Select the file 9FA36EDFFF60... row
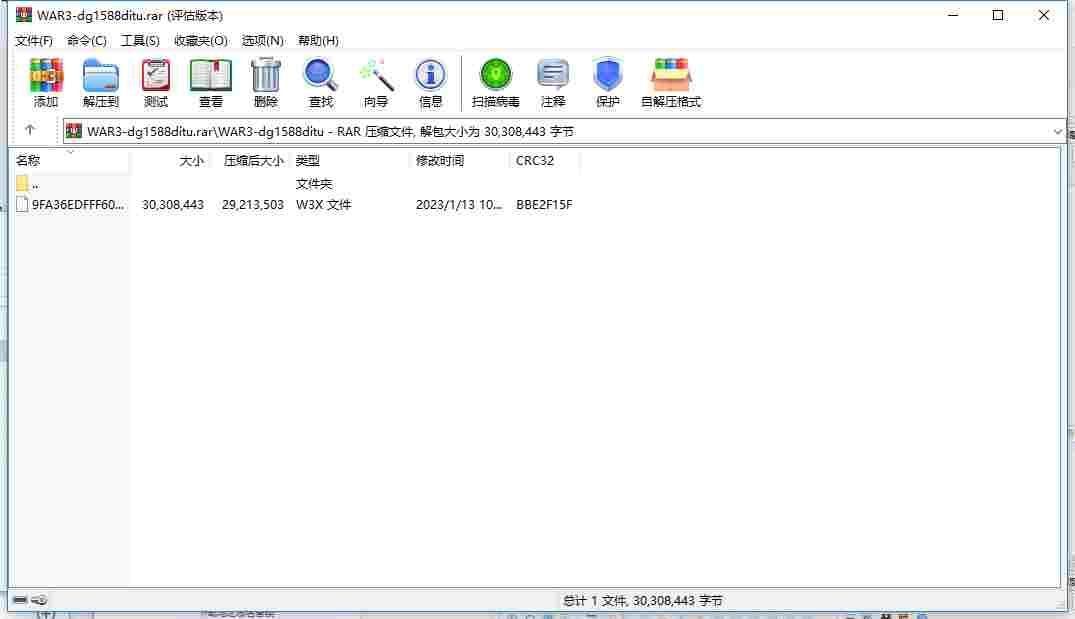Screen dimensions: 1075x619 pyautogui.click(x=294, y=204)
